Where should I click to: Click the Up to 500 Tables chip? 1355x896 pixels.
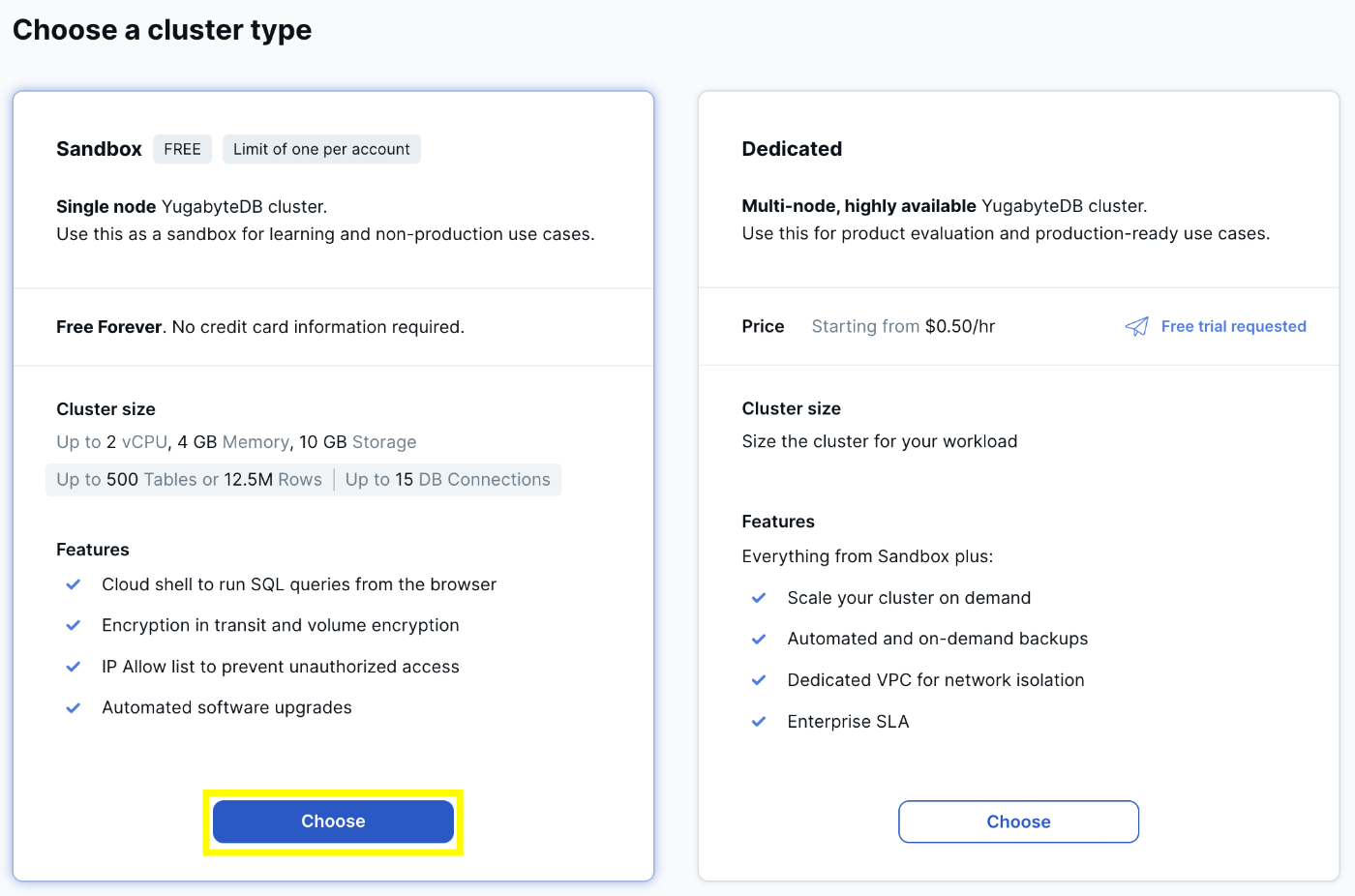189,479
